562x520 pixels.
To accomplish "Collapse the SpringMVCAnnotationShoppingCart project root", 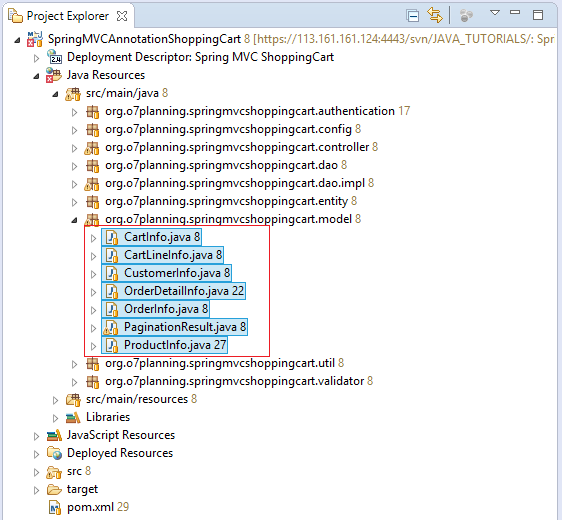I will [17, 40].
